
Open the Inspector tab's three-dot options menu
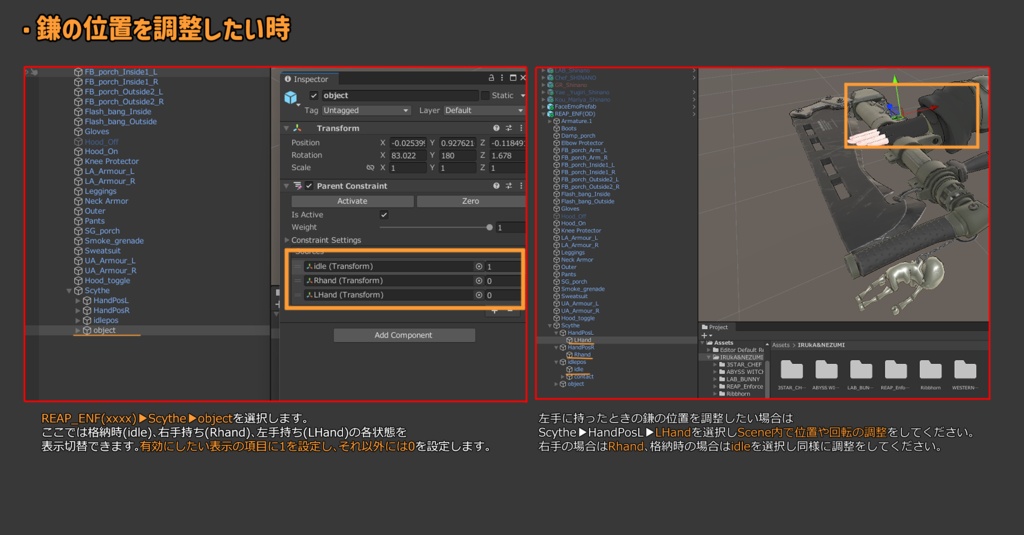(502, 78)
